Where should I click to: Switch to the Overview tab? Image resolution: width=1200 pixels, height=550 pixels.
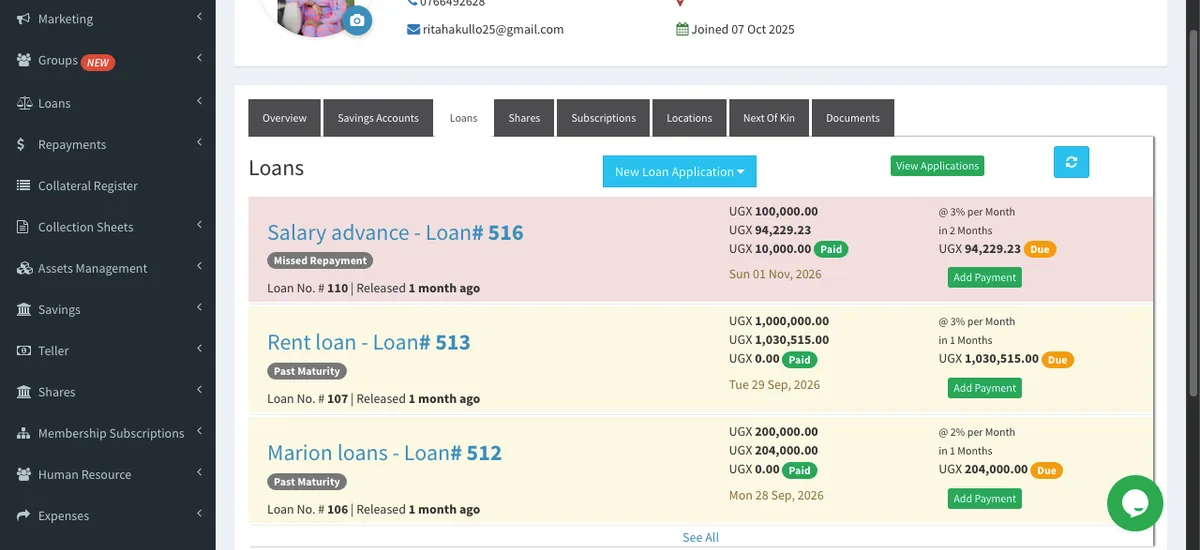pyautogui.click(x=284, y=118)
